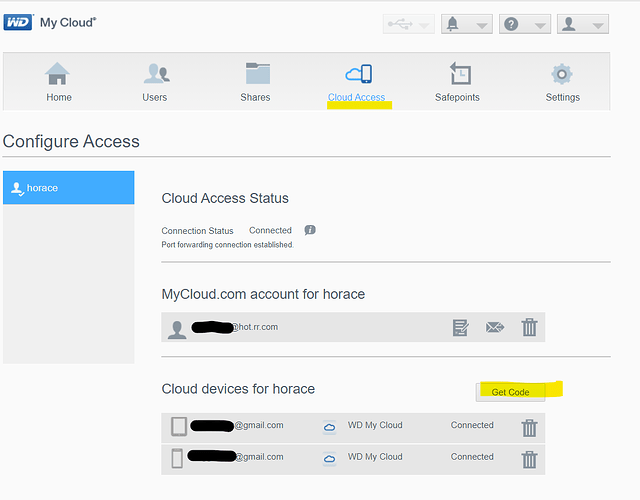The image size is (640, 500).
Task: Go to the Home tab
Action: 59,82
